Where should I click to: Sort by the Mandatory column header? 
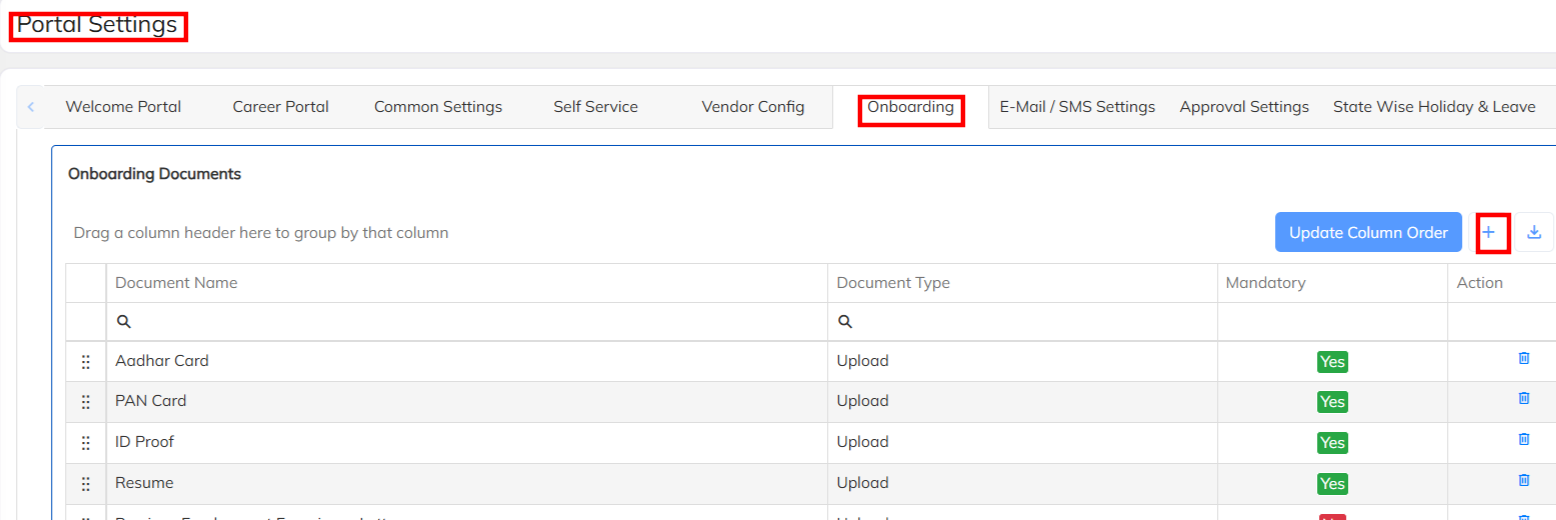1265,283
